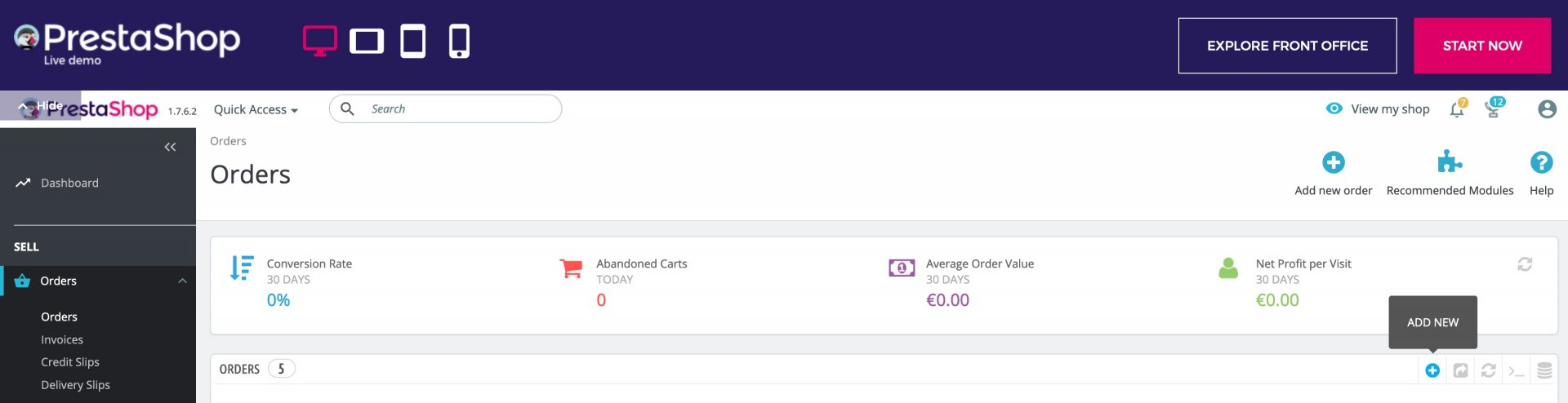Click the Add new order plus icon

coord(1333,162)
